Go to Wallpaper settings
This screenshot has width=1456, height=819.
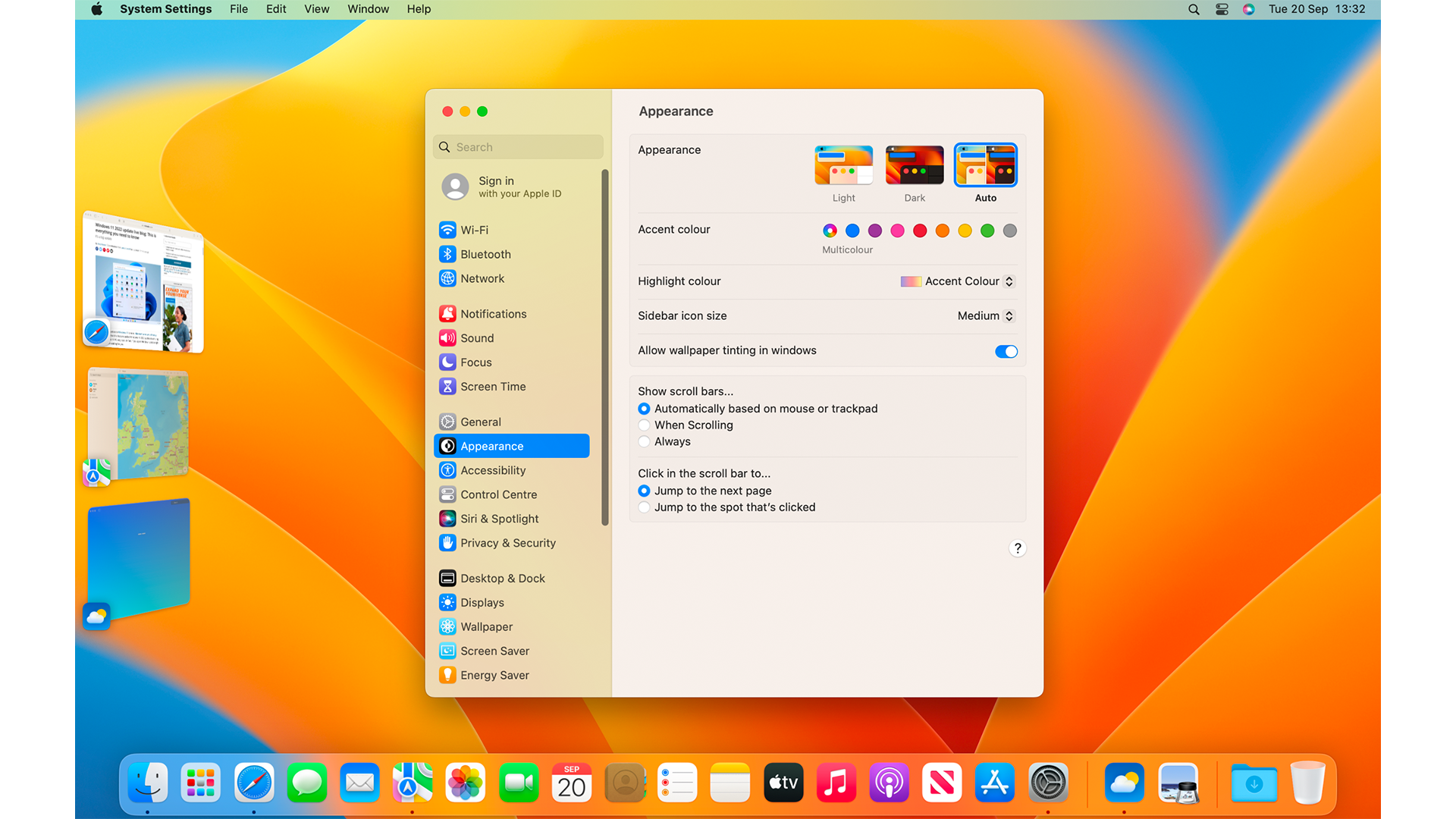486,626
